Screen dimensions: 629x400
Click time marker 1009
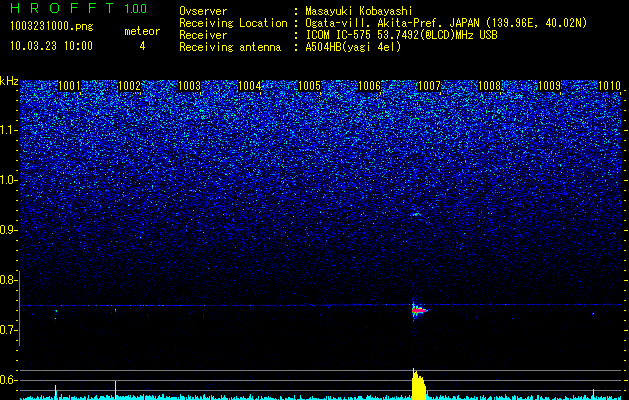click(x=550, y=86)
